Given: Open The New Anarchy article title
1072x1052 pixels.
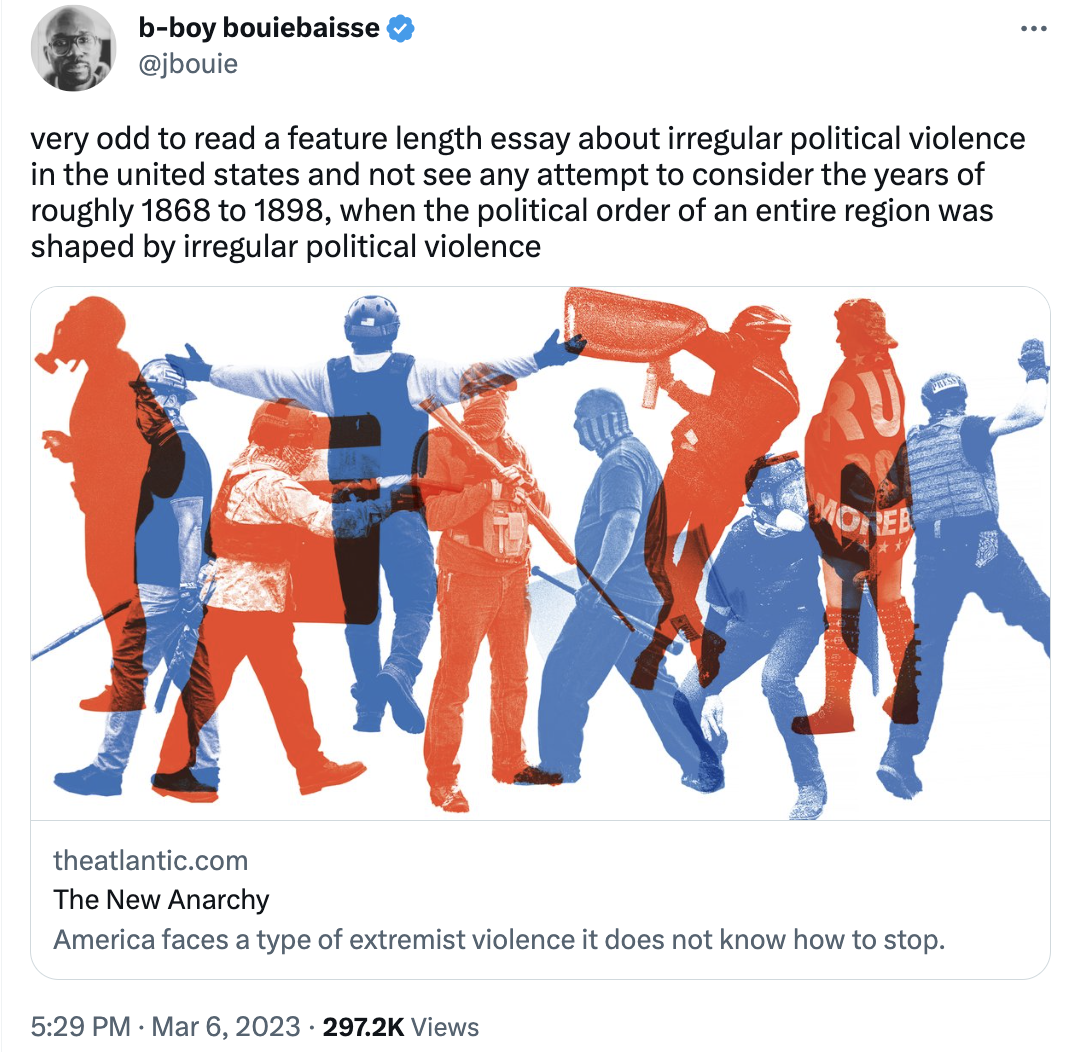Looking at the screenshot, I should [x=161, y=900].
